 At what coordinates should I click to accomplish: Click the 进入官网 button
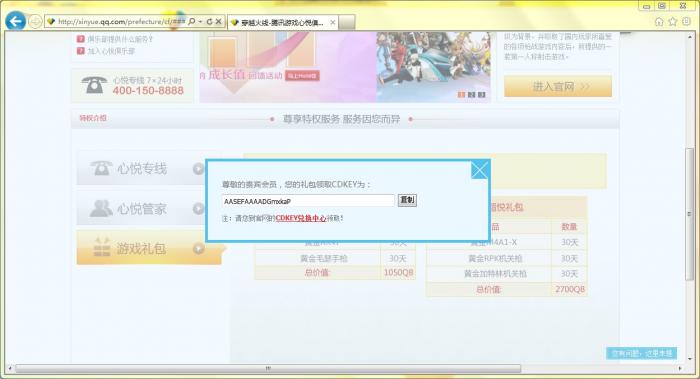[x=558, y=86]
